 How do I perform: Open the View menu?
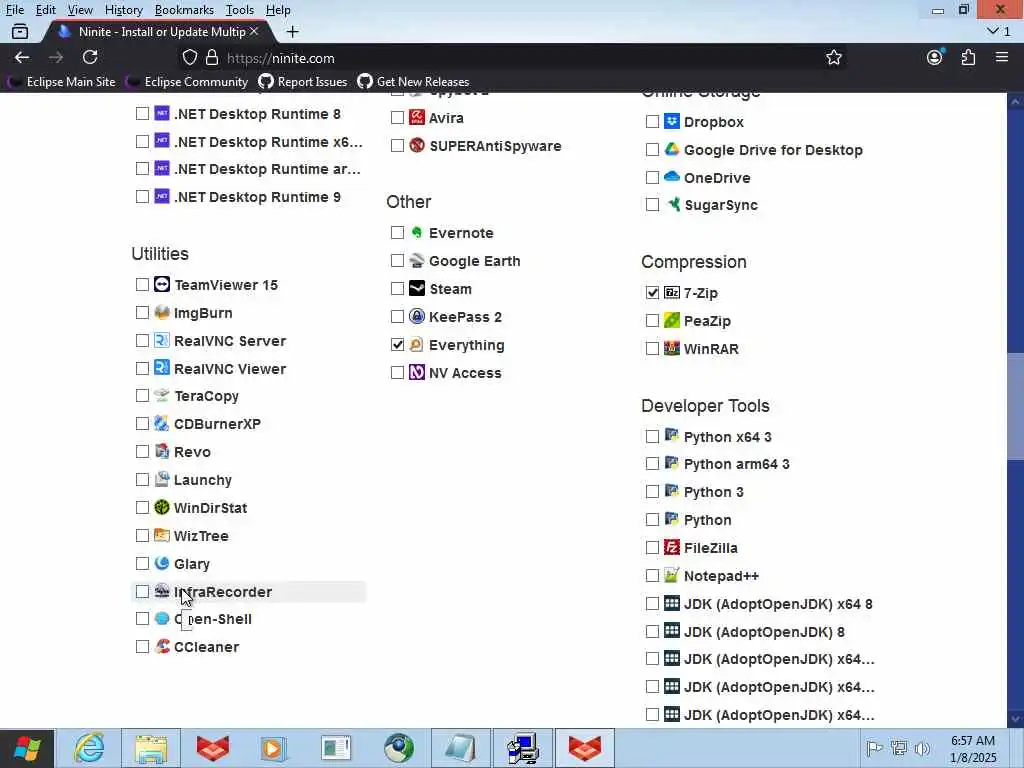(80, 10)
